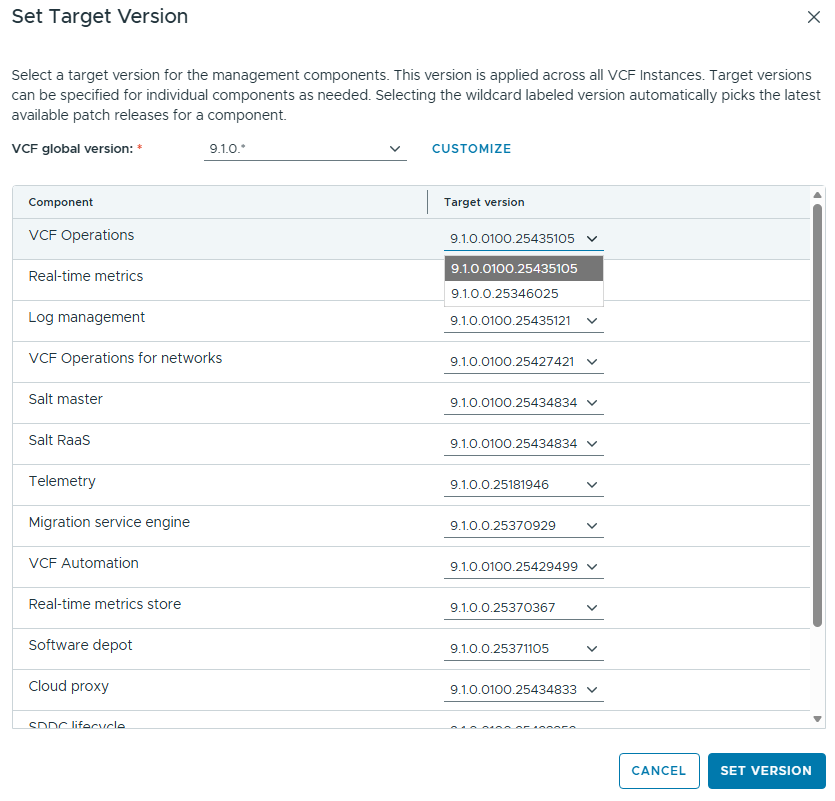Select the Salt RaaS row label

[x=60, y=440]
